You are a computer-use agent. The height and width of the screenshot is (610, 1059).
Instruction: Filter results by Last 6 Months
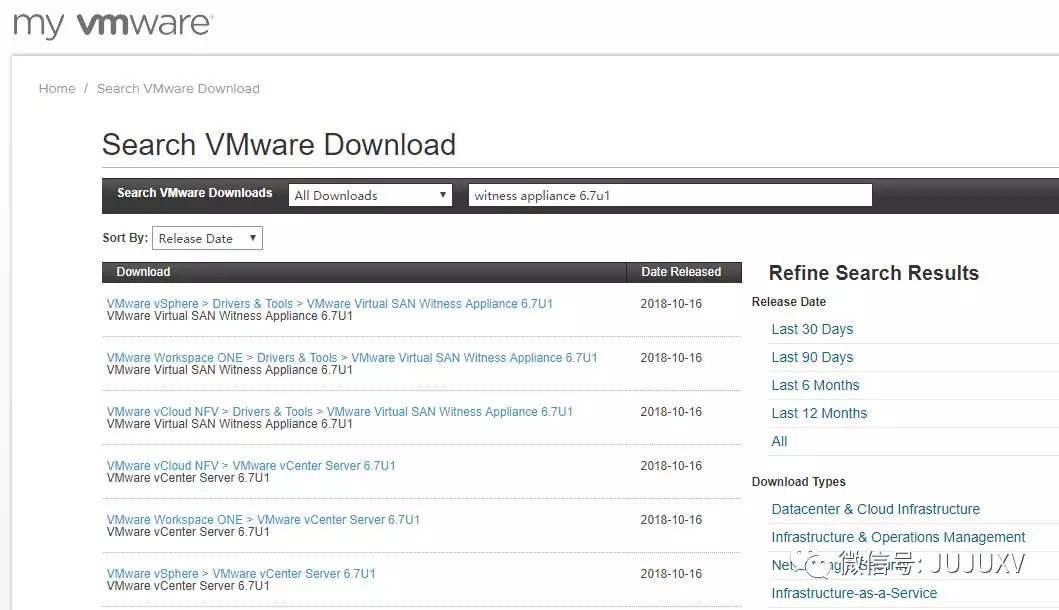tap(815, 385)
